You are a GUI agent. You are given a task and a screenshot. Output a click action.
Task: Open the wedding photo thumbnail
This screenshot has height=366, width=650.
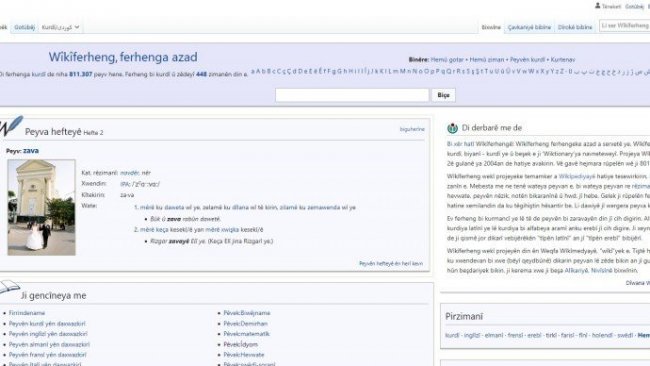[x=41, y=207]
